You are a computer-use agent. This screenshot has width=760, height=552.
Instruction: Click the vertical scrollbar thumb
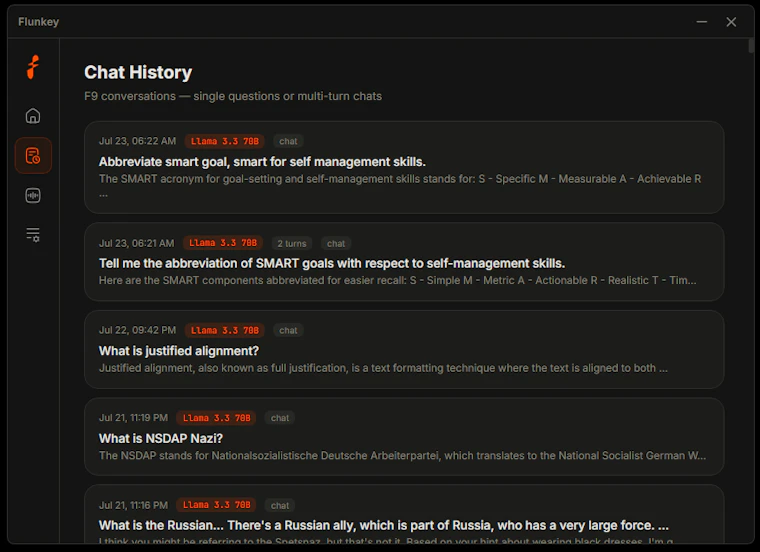point(751,46)
